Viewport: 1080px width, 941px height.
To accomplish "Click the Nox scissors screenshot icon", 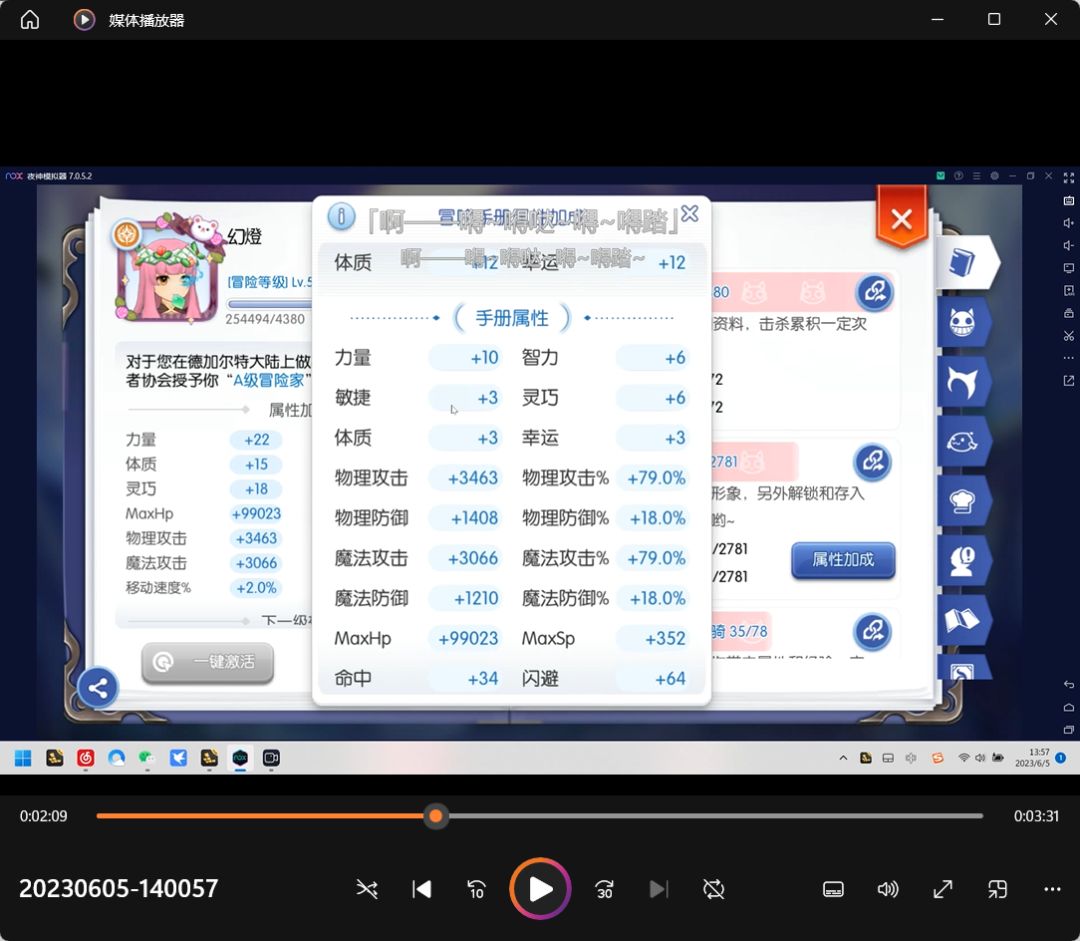I will pos(1068,335).
